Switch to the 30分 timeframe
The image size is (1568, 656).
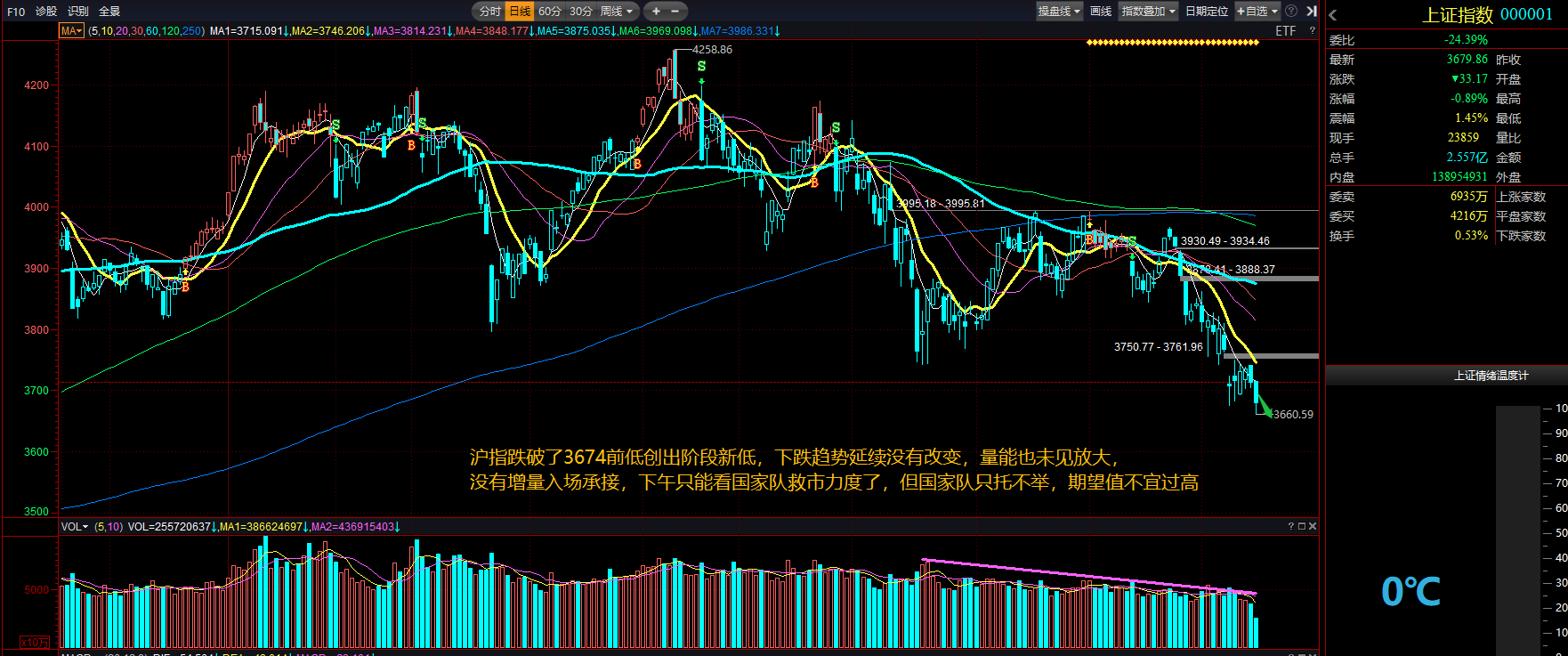tap(580, 11)
